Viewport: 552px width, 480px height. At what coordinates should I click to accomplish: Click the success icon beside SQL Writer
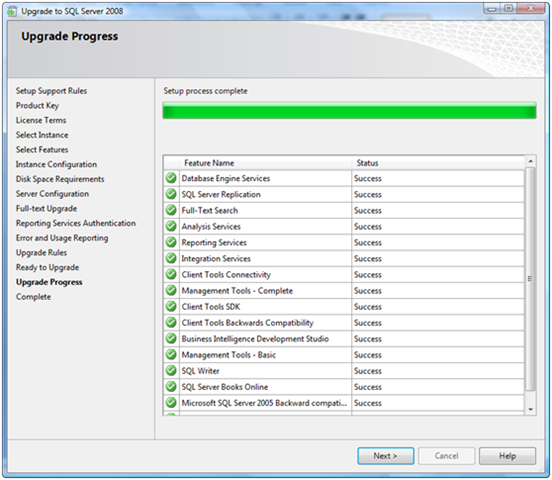click(171, 370)
